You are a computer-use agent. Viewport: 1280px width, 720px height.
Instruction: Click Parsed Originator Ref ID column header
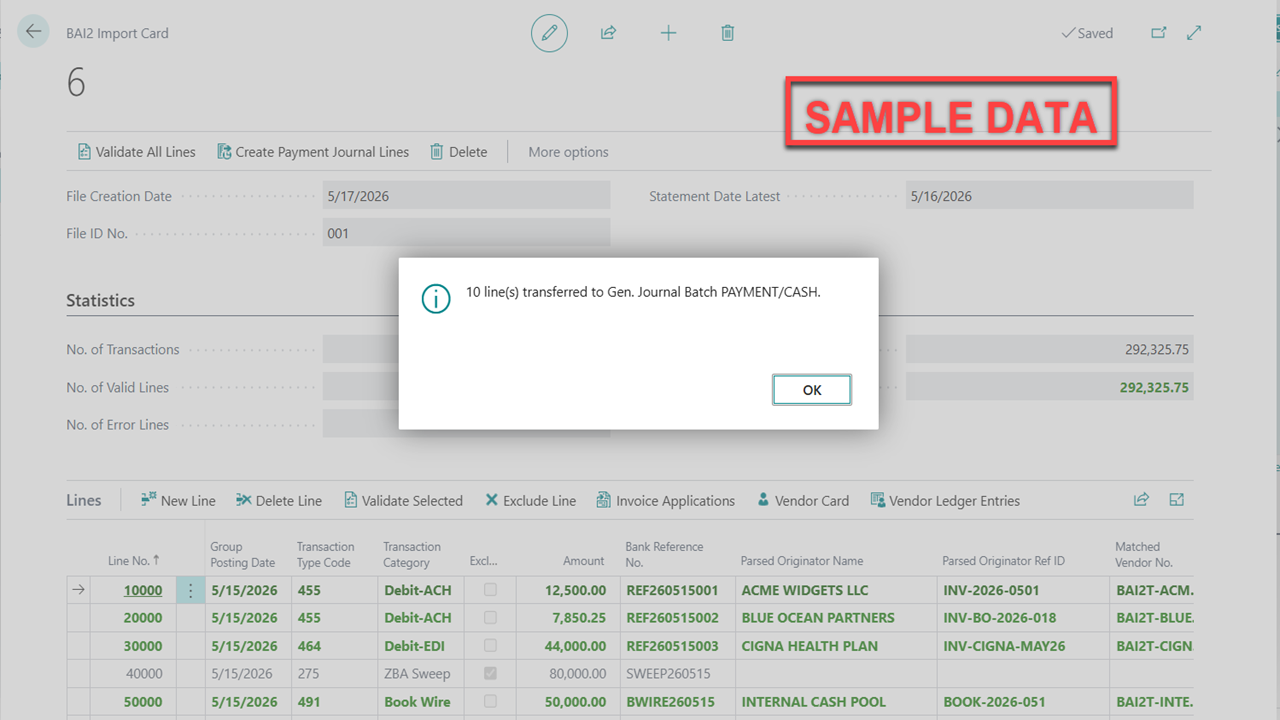(1004, 561)
